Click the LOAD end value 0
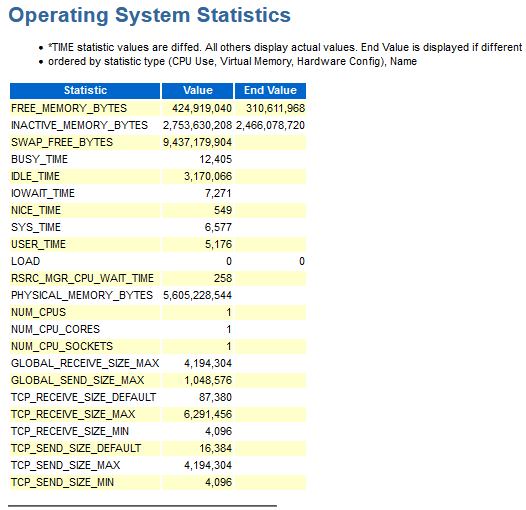The height and width of the screenshot is (510, 526). pos(302,261)
